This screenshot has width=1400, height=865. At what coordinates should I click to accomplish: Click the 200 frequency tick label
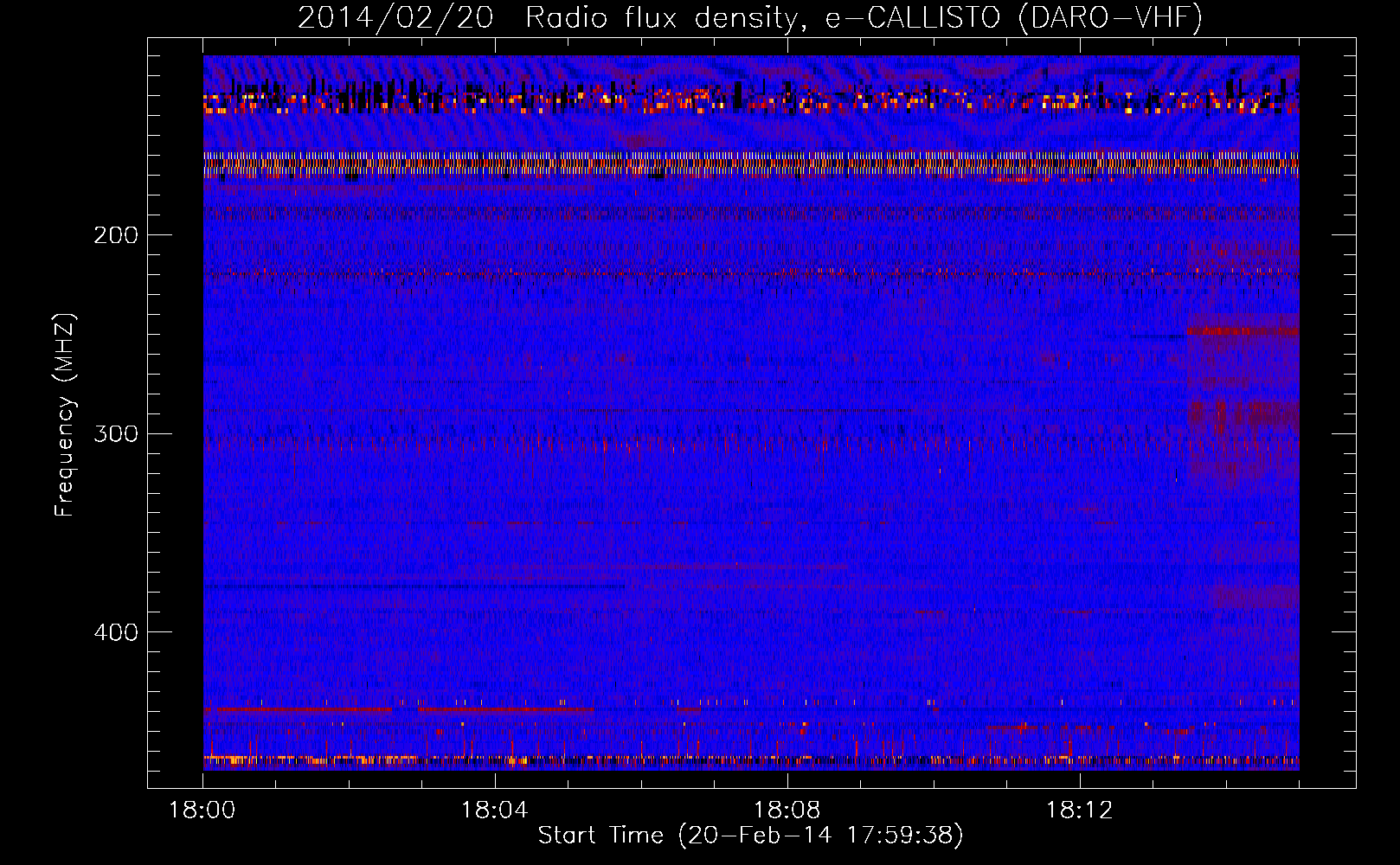(116, 235)
